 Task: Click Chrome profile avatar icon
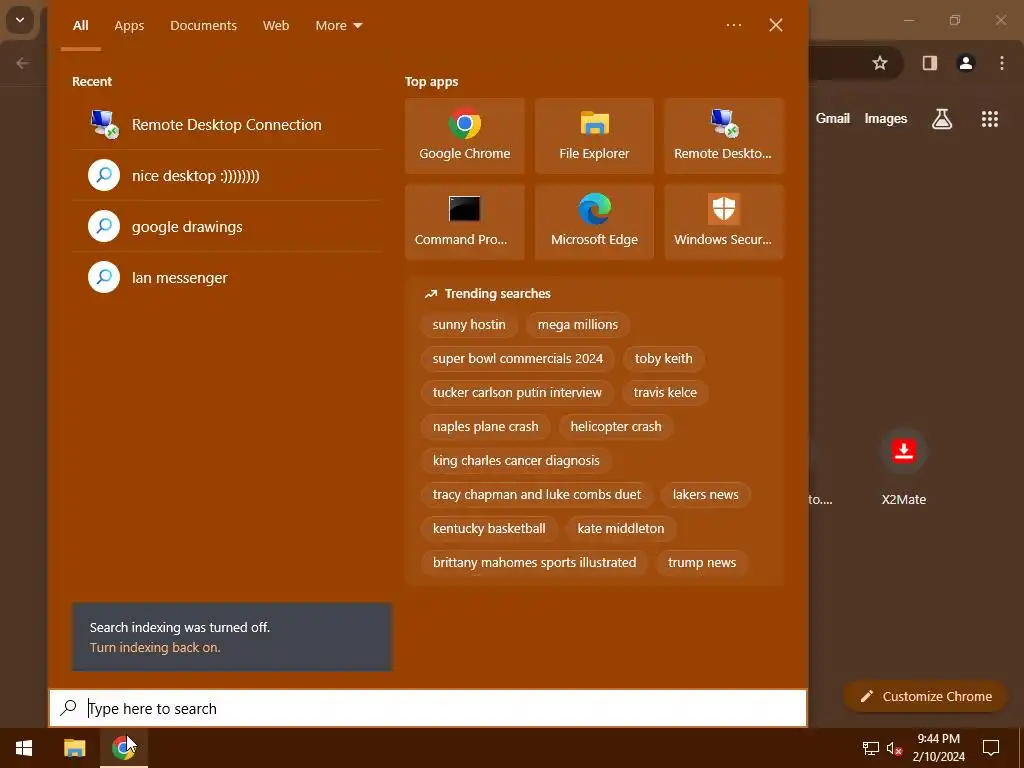965,63
